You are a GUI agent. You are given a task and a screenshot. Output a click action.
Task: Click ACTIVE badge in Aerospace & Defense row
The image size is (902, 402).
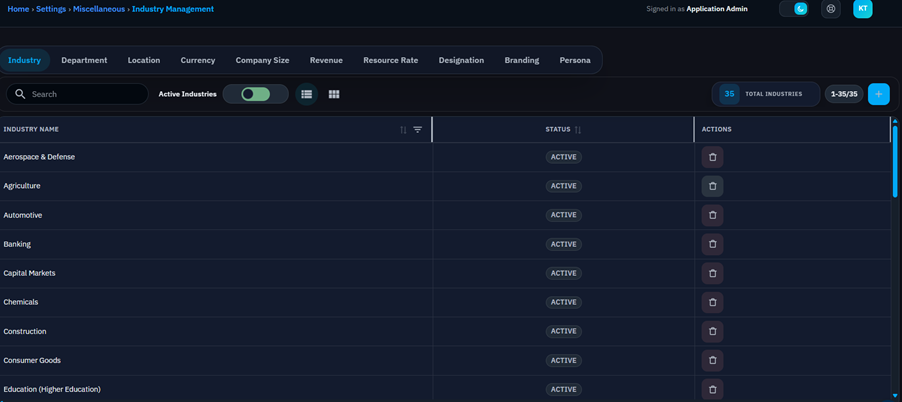564,157
